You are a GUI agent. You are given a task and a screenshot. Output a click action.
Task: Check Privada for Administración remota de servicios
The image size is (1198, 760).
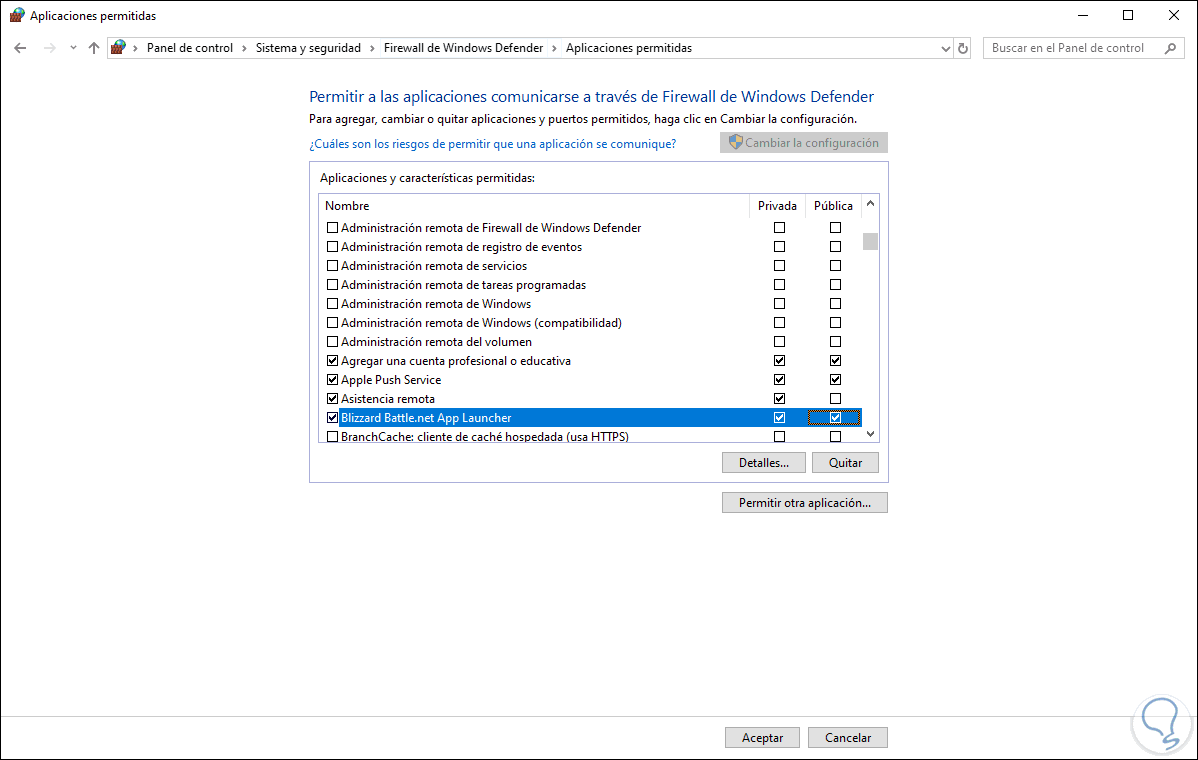pyautogui.click(x=779, y=265)
